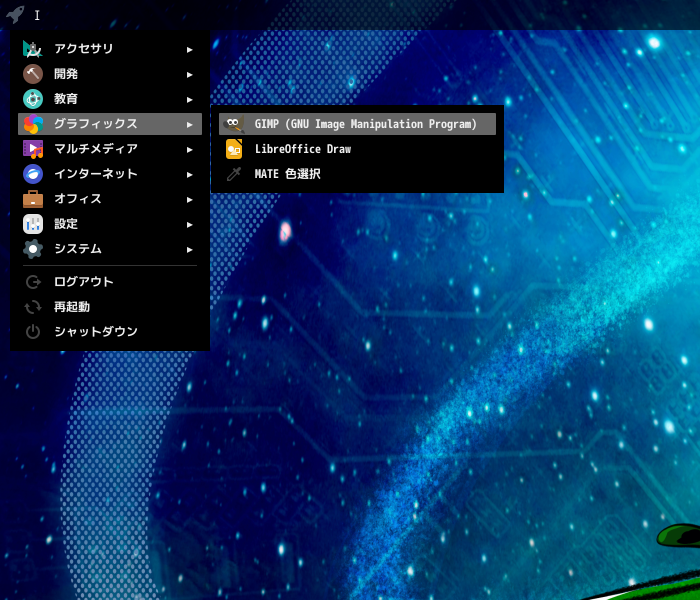The width and height of the screenshot is (700, 600).
Task: Click the オフィス briefcase icon
Action: [x=33, y=199]
